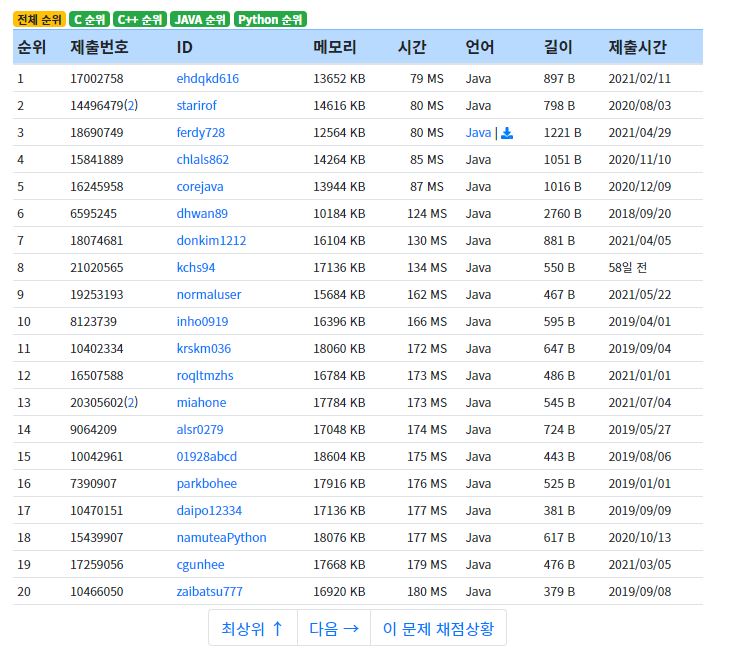Click submission number 18690749
Image resolution: width=748 pixels, height=661 pixels.
tap(97, 133)
